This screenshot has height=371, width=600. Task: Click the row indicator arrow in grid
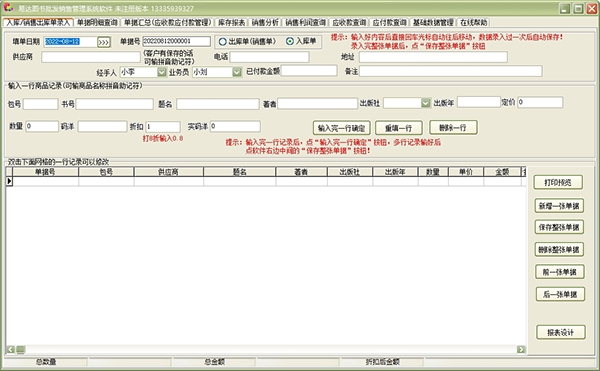click(9, 181)
